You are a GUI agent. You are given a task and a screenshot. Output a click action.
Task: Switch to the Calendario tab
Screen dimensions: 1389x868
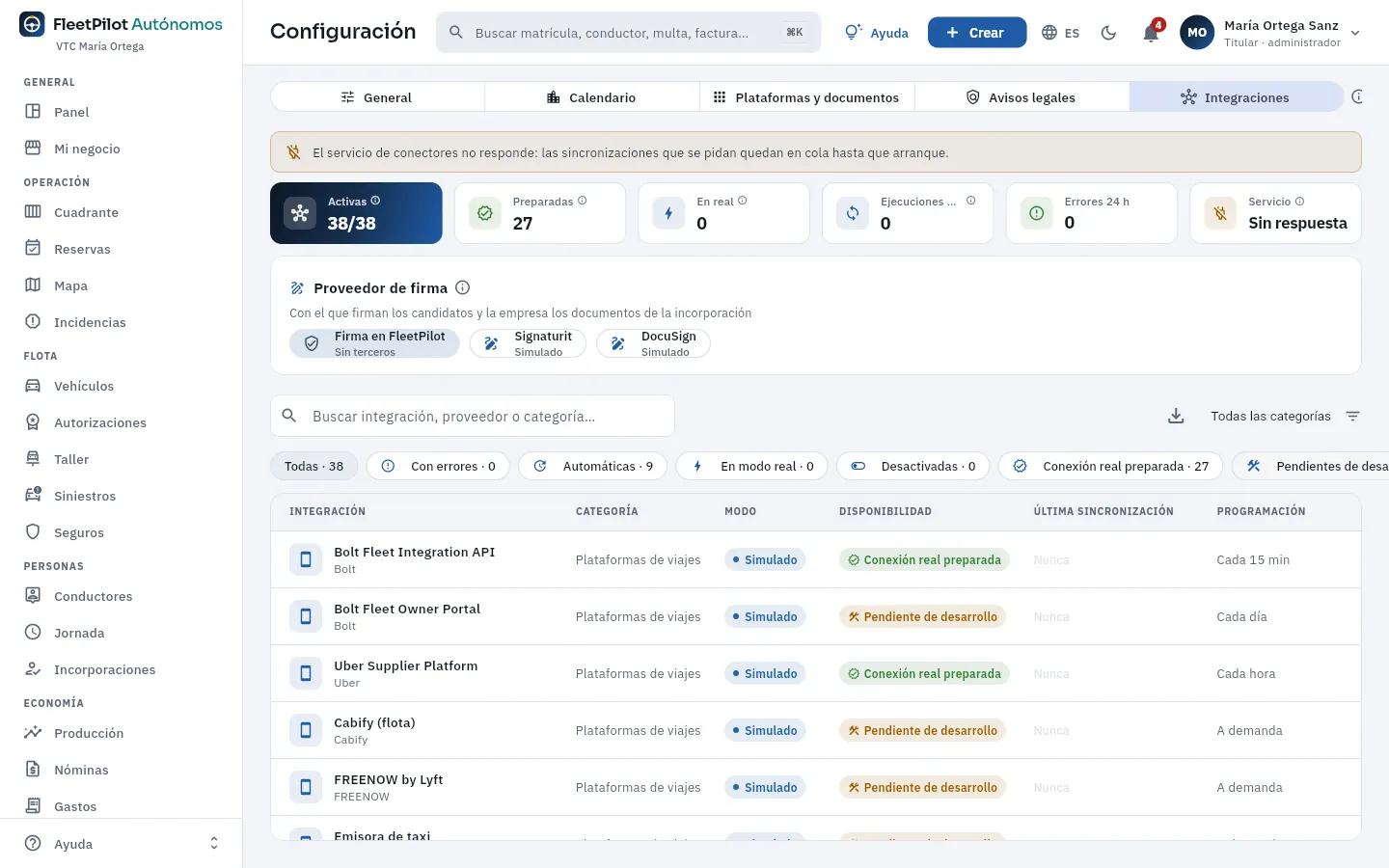coord(592,96)
